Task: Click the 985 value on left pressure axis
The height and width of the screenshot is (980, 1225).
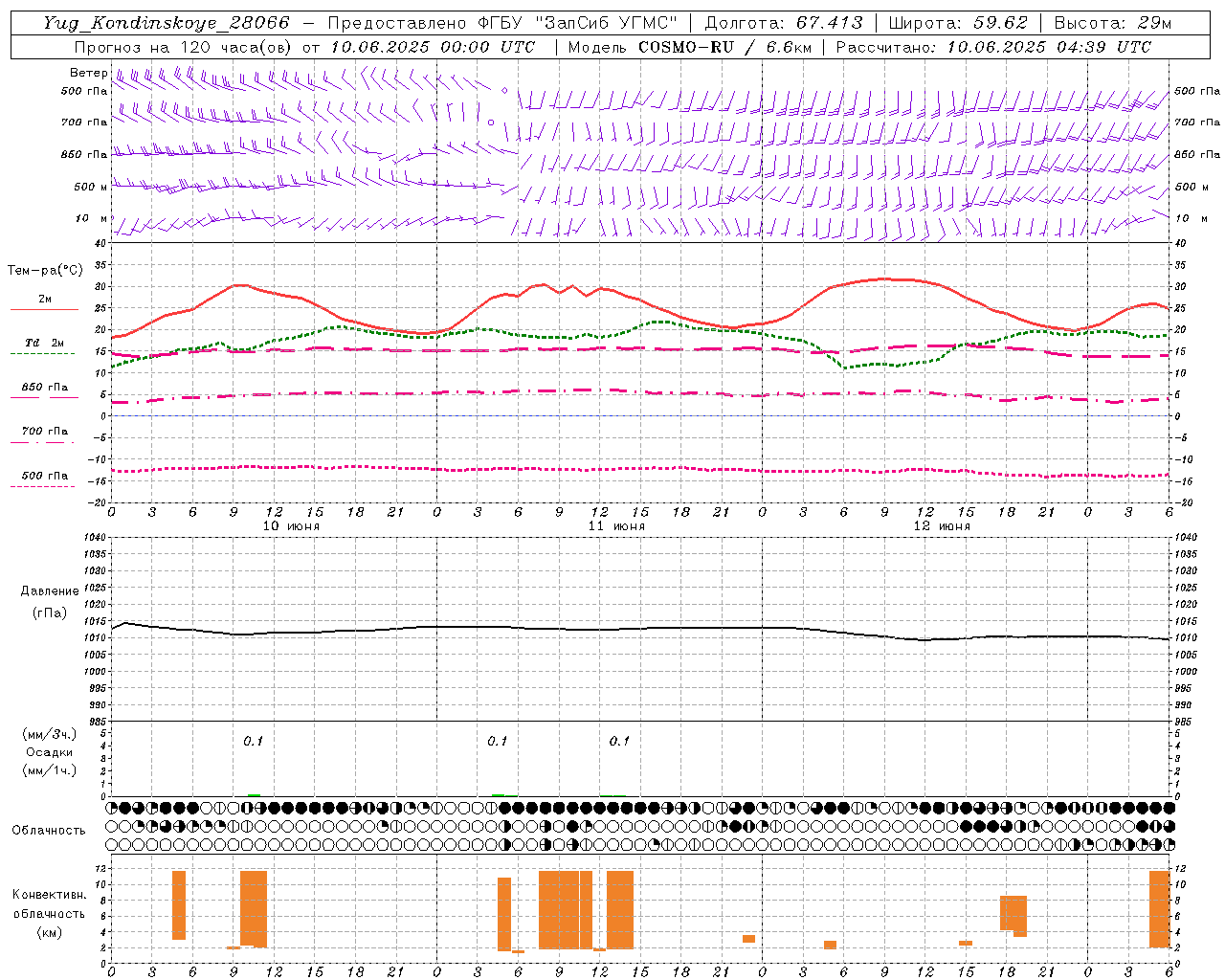Action: point(97,722)
